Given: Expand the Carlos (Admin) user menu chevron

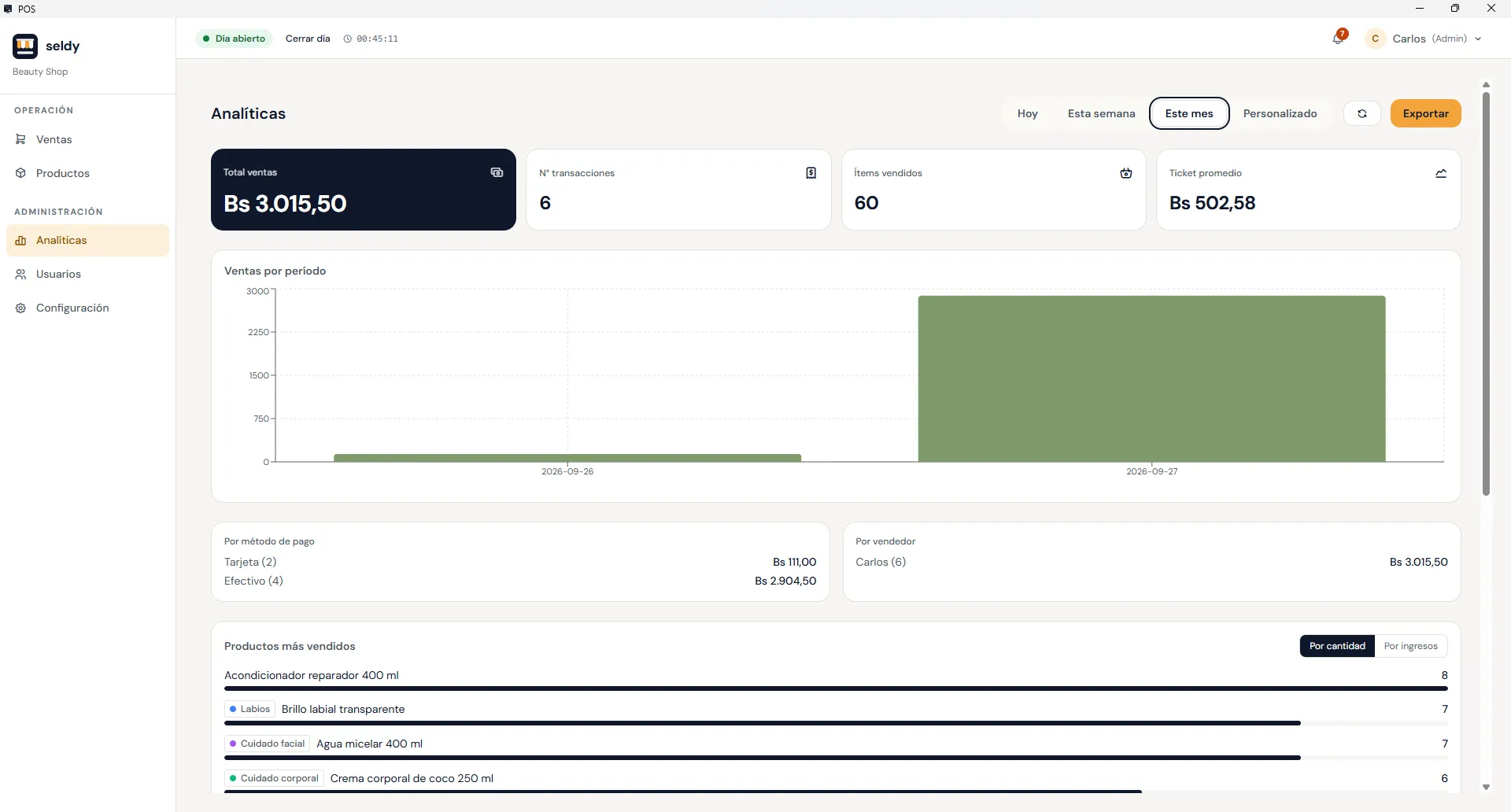Looking at the screenshot, I should coord(1478,39).
